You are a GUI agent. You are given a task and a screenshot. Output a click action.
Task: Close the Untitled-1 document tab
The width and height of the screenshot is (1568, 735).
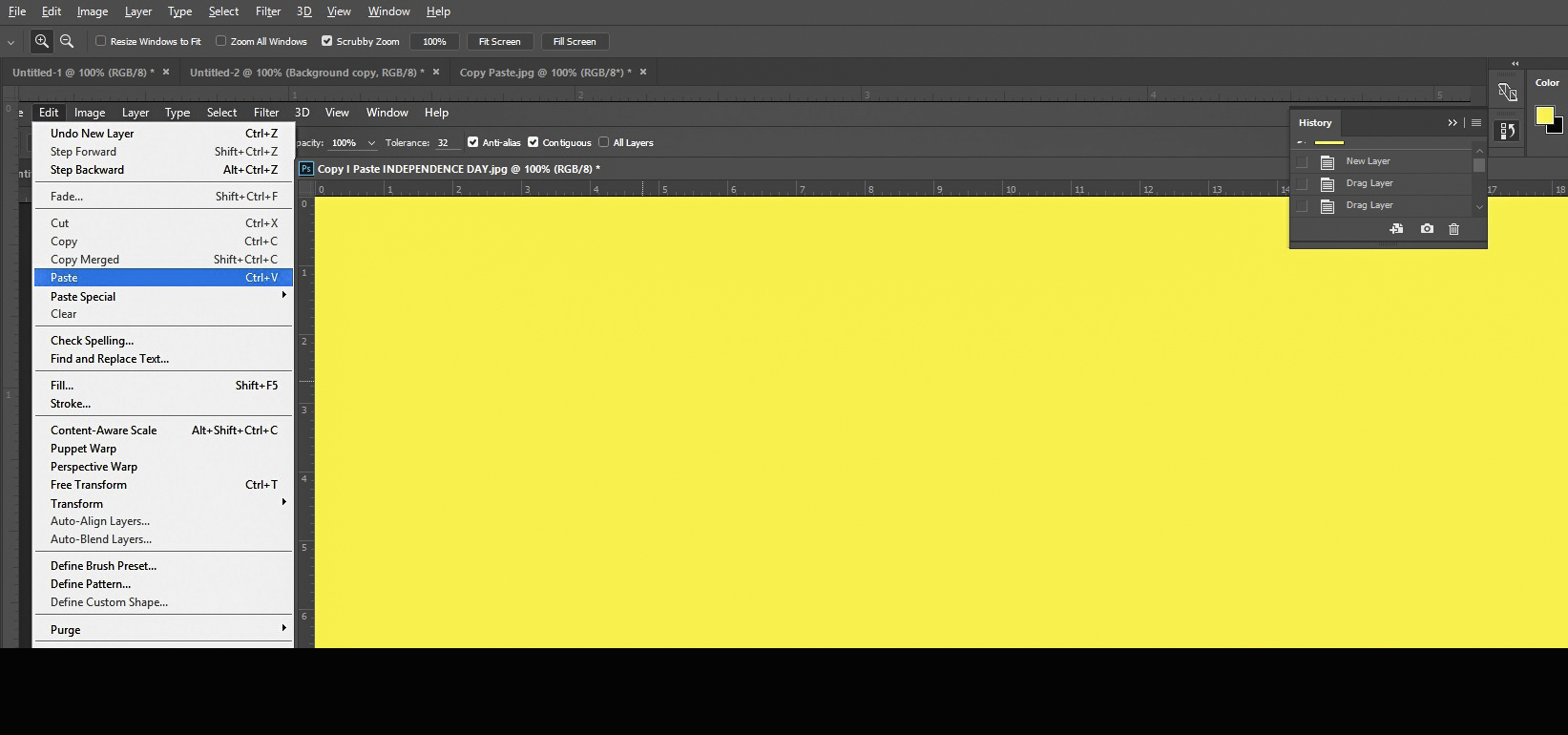(166, 72)
